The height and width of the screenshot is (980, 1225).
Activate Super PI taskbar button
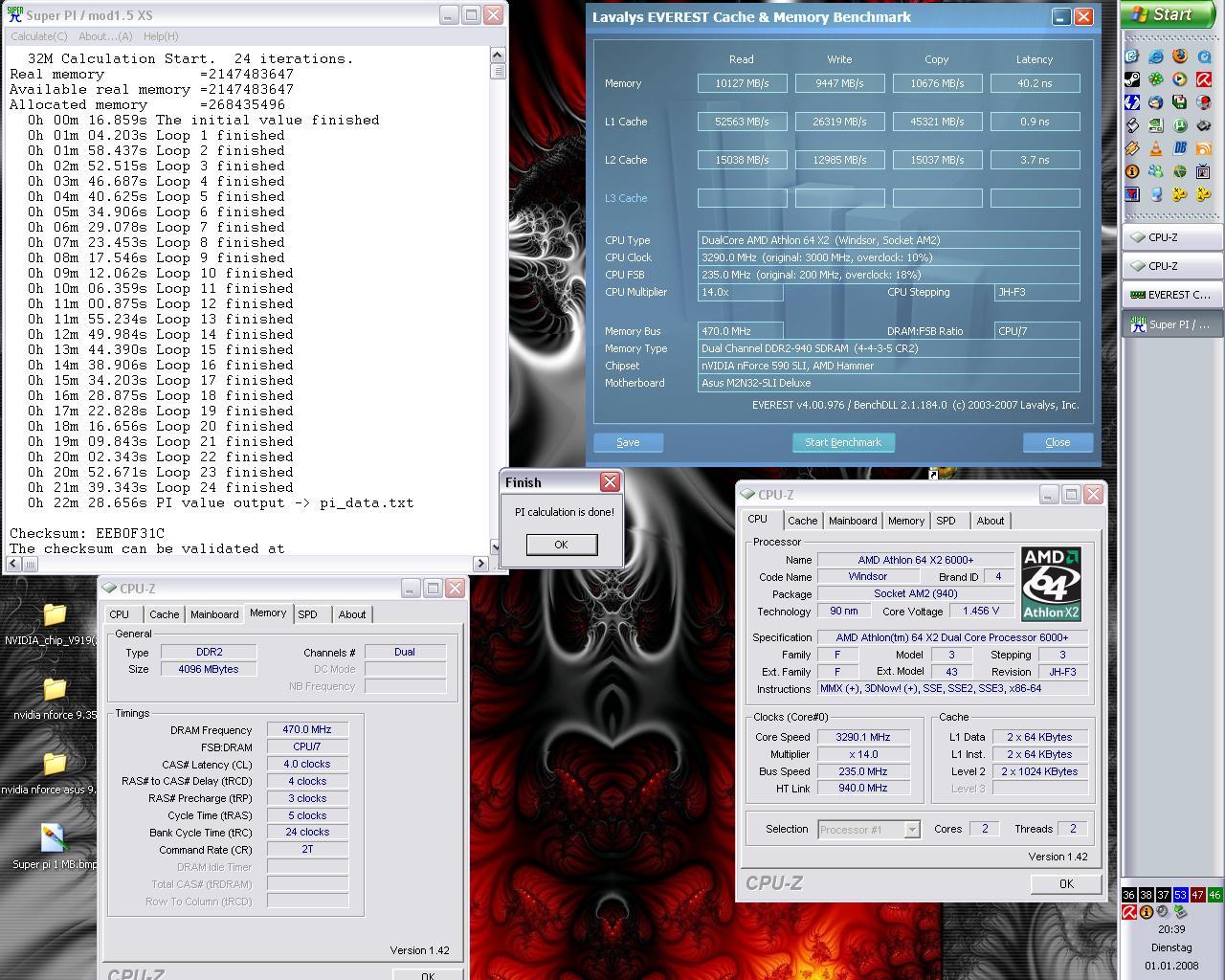point(1171,324)
